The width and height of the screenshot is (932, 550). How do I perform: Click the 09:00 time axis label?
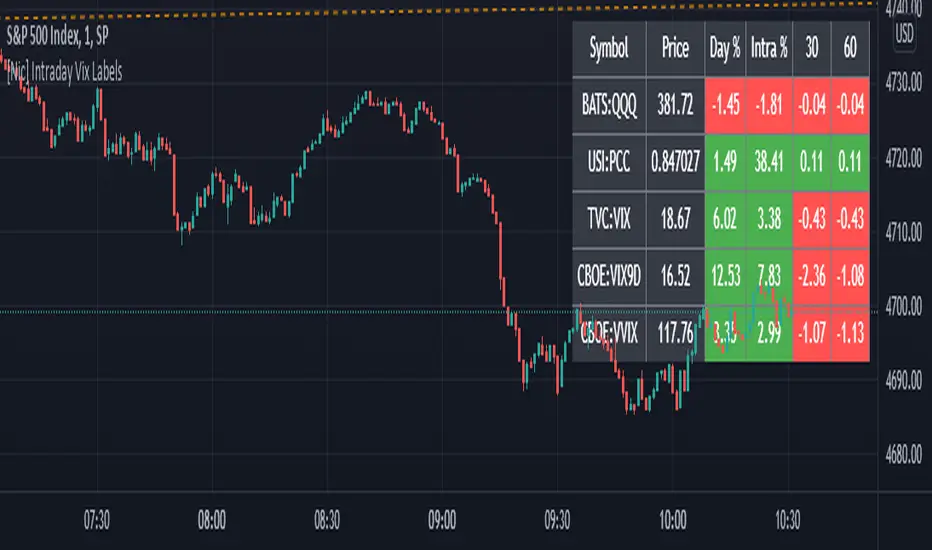(x=442, y=520)
